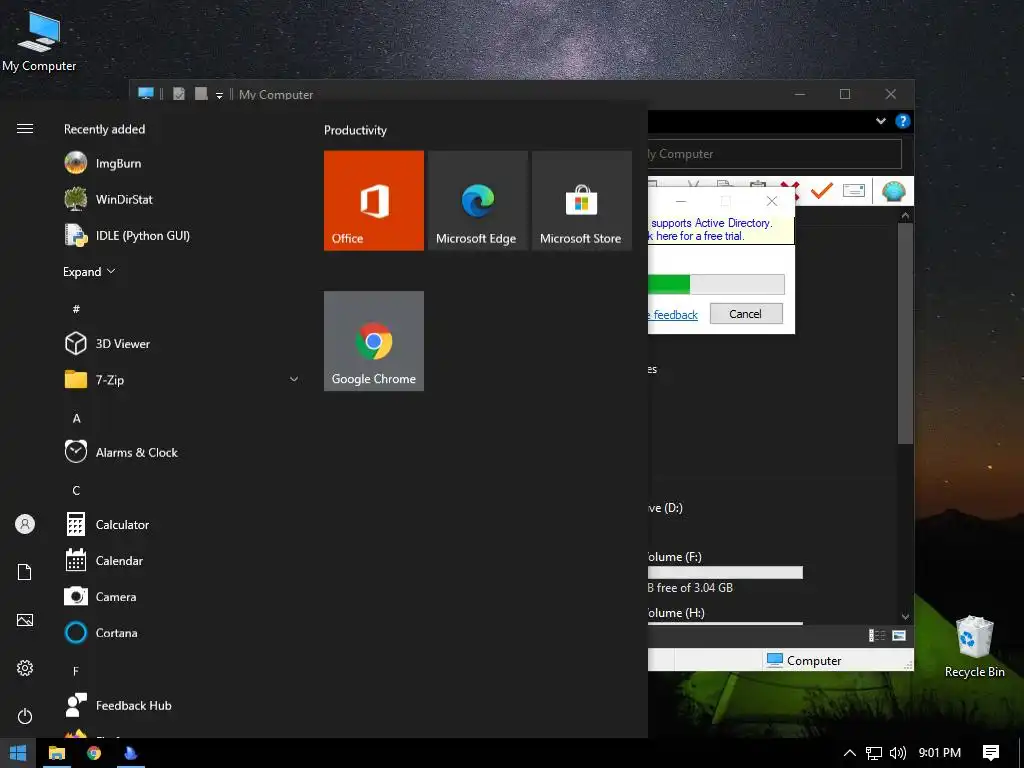This screenshot has height=768, width=1024.
Task: Open the Microsoft Store tile
Action: coord(581,200)
